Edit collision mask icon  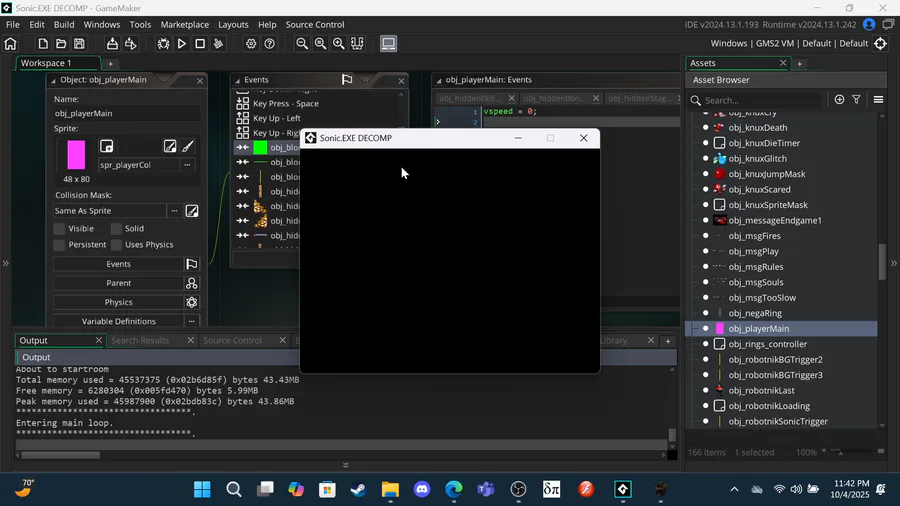(192, 211)
